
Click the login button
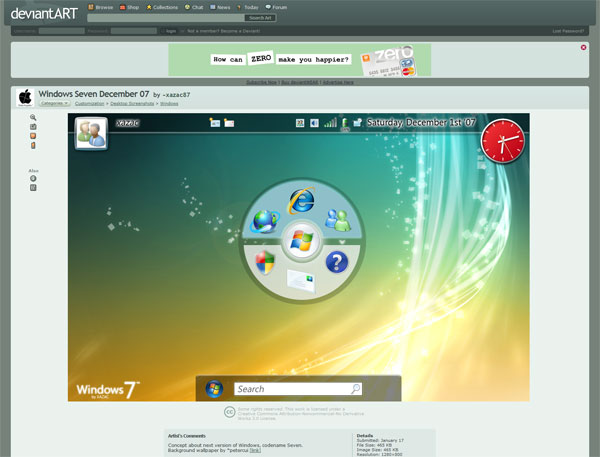pos(171,31)
